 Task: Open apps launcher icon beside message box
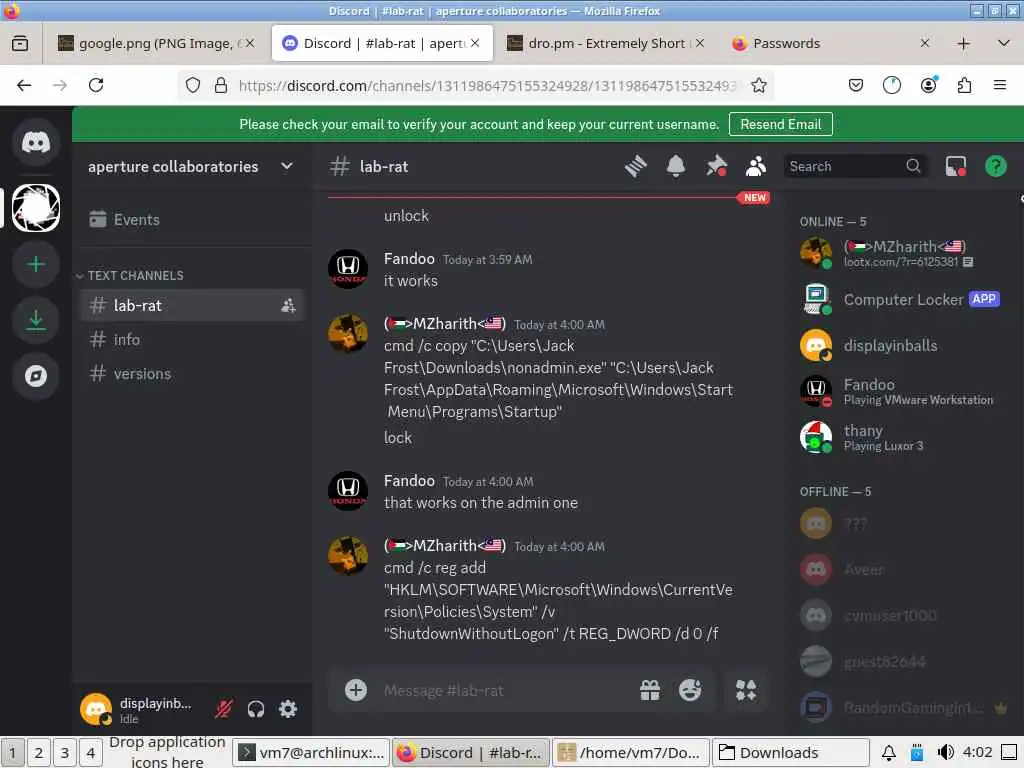click(x=746, y=690)
